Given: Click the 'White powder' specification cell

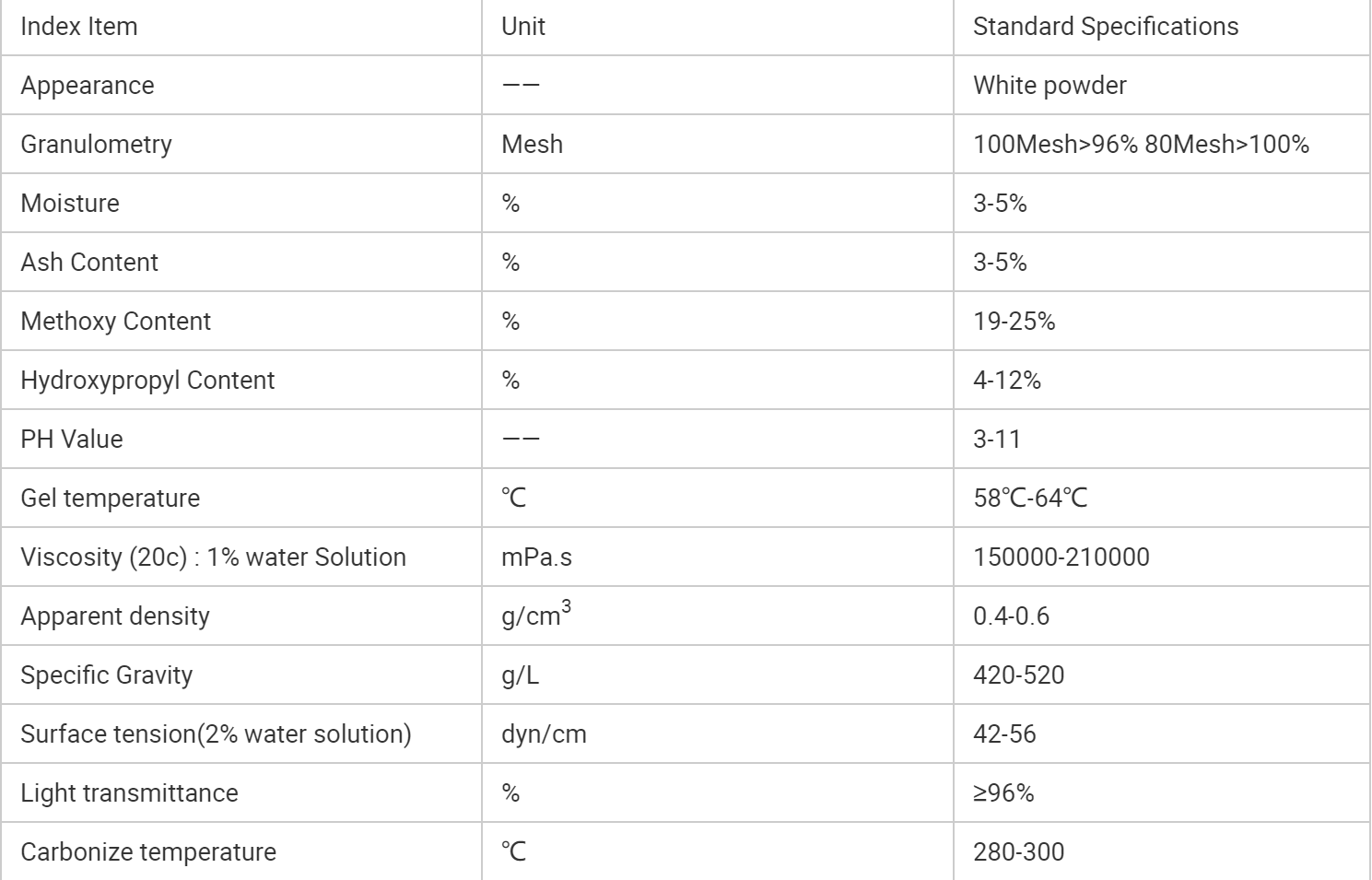Looking at the screenshot, I should pos(1050,86).
